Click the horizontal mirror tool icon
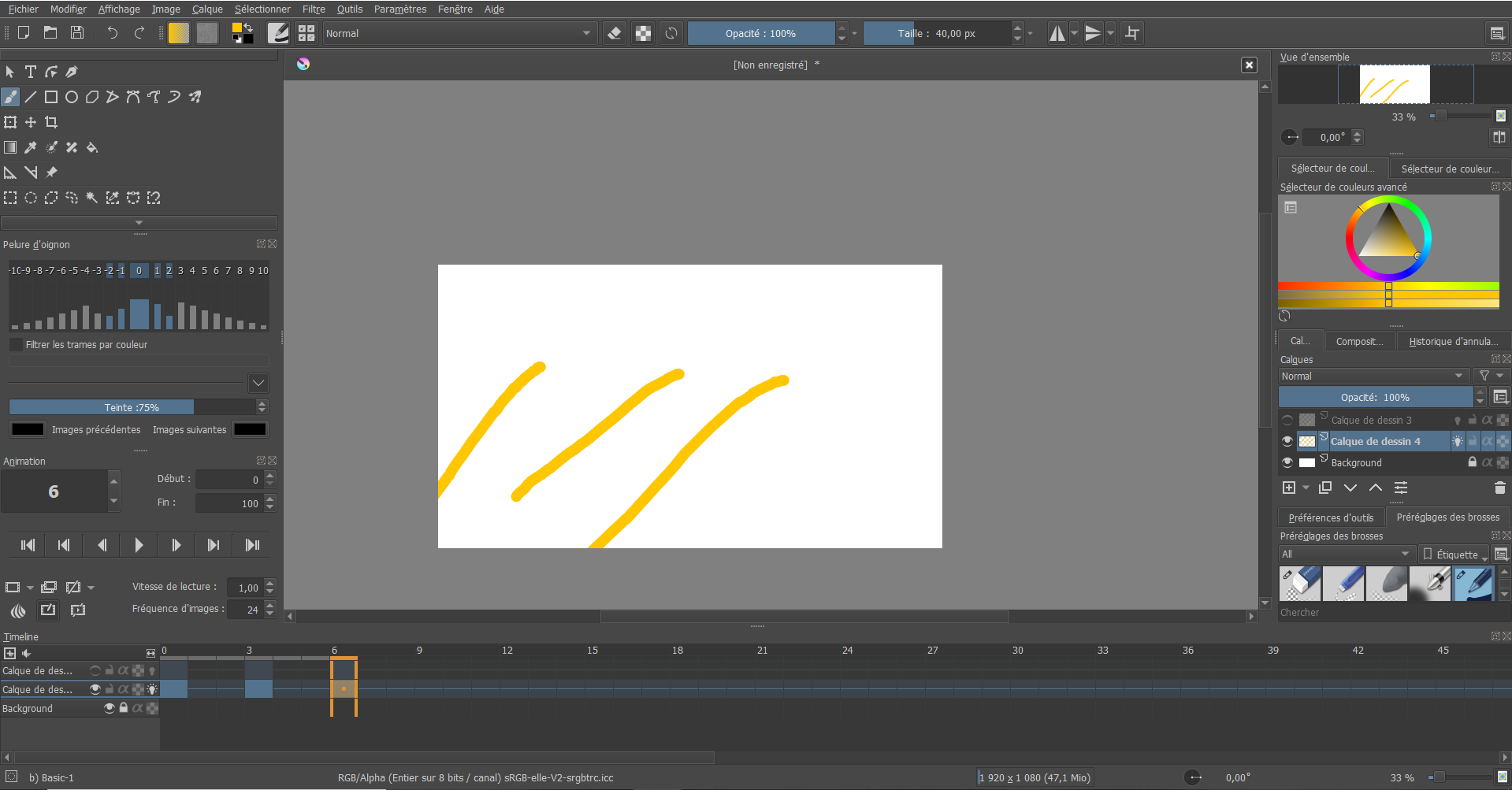The height and width of the screenshot is (790, 1512). (1057, 33)
